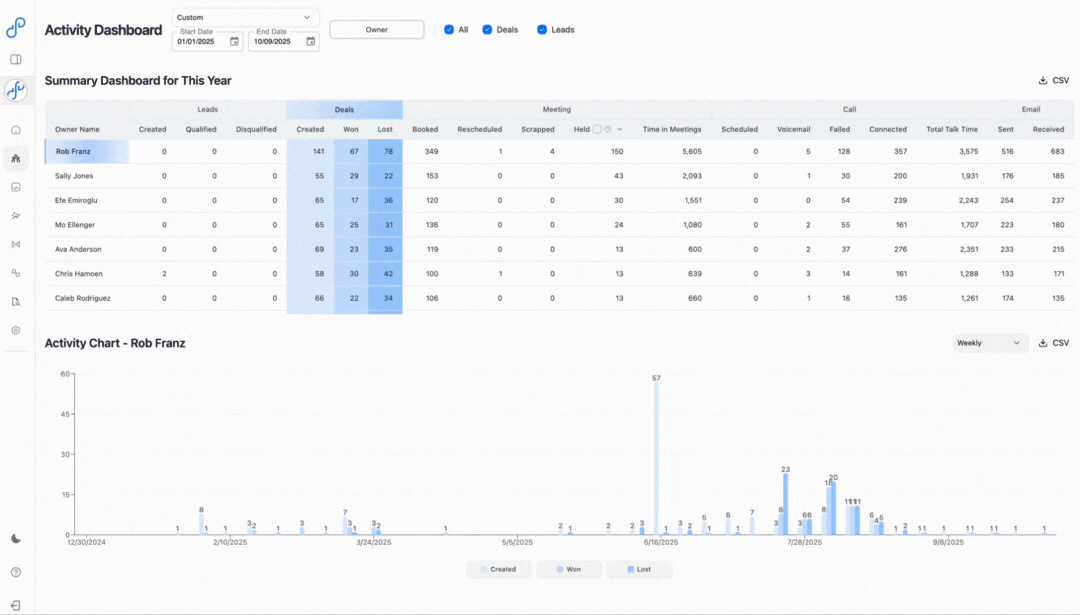Select the Sally Jones row
The image size is (1080, 615).
(77, 175)
